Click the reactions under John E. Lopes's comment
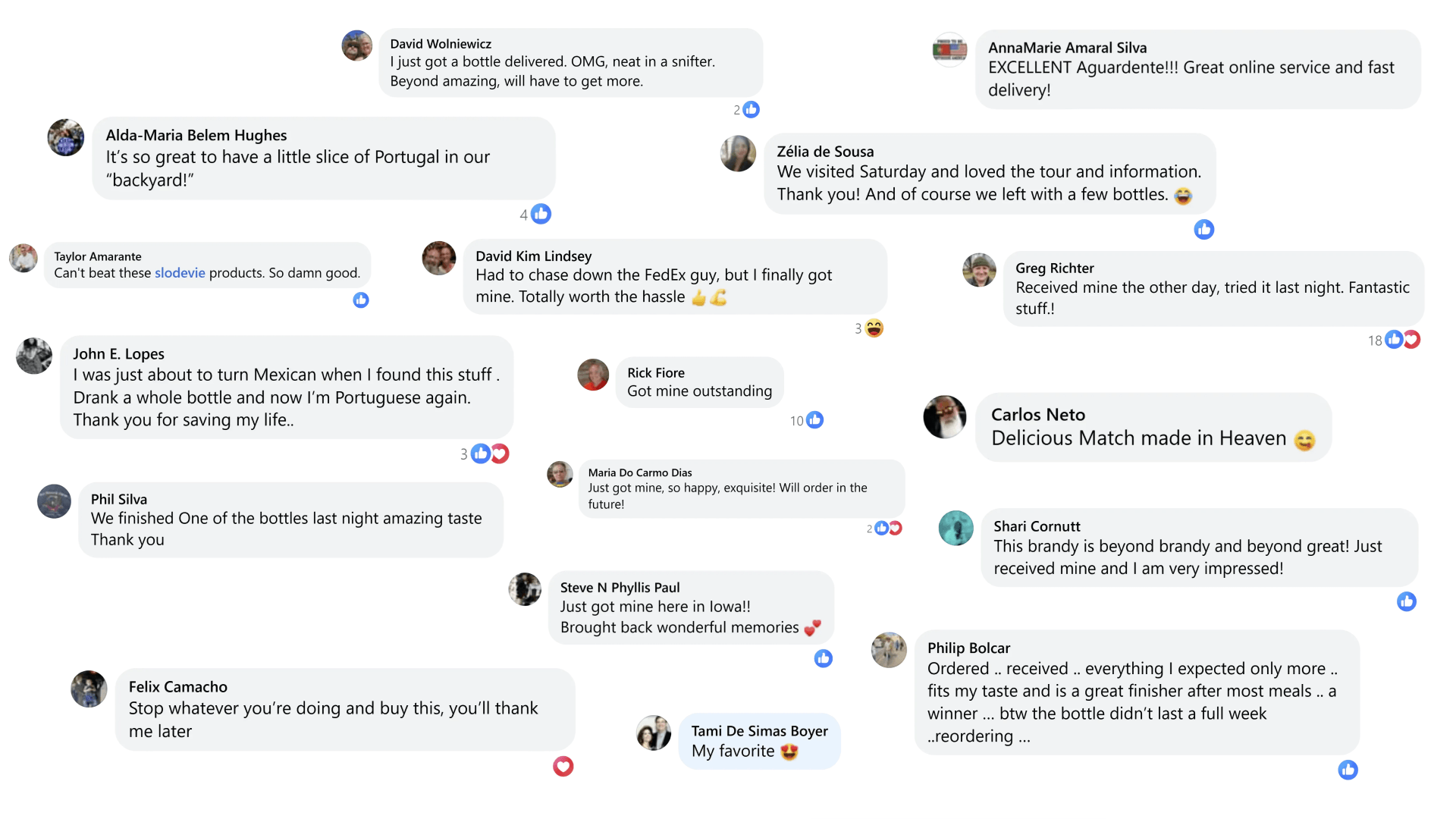The height and width of the screenshot is (819, 1456). [x=489, y=454]
